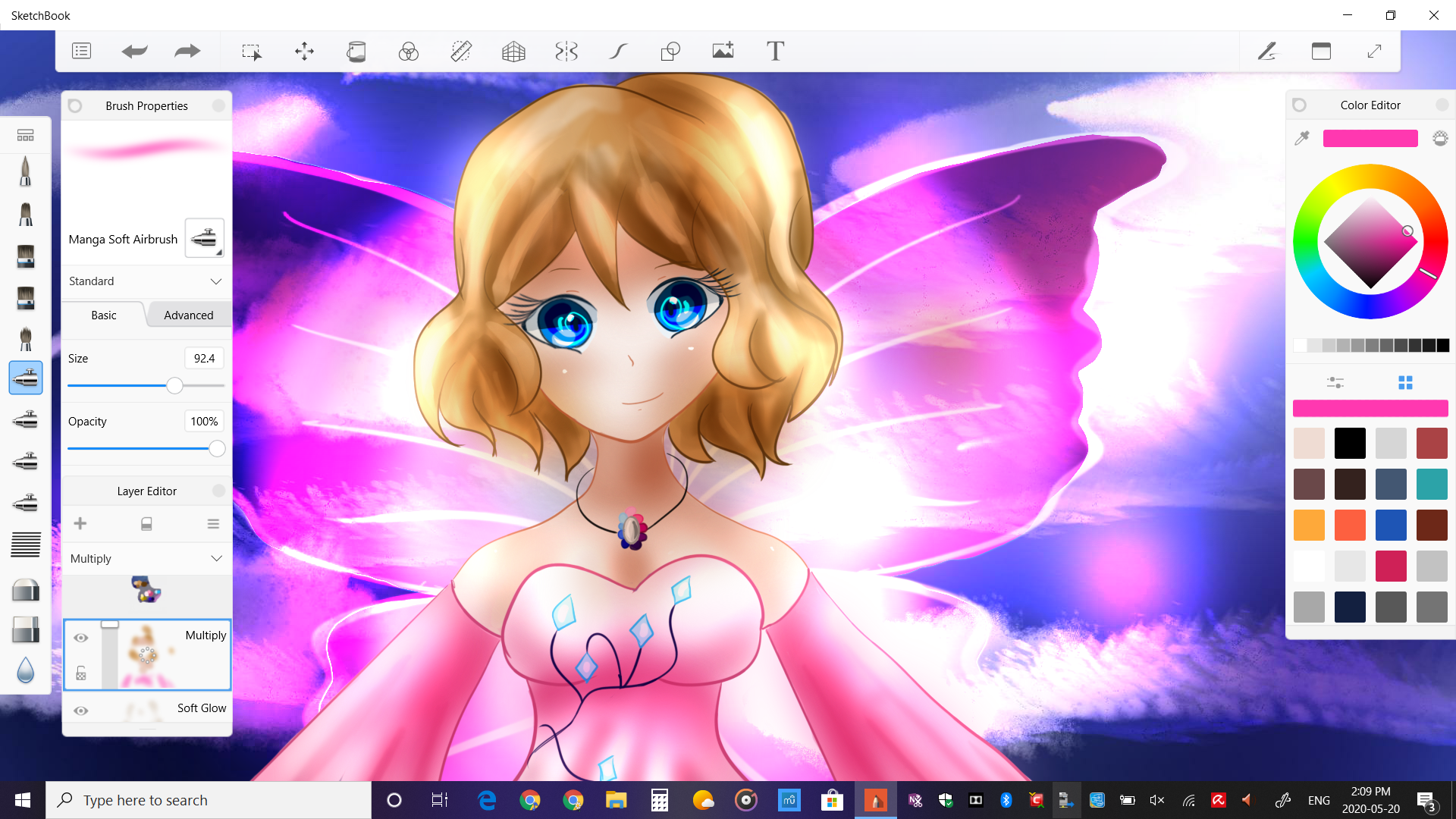The image size is (1456, 819).
Task: Select the black color swatch
Action: coord(1350,444)
